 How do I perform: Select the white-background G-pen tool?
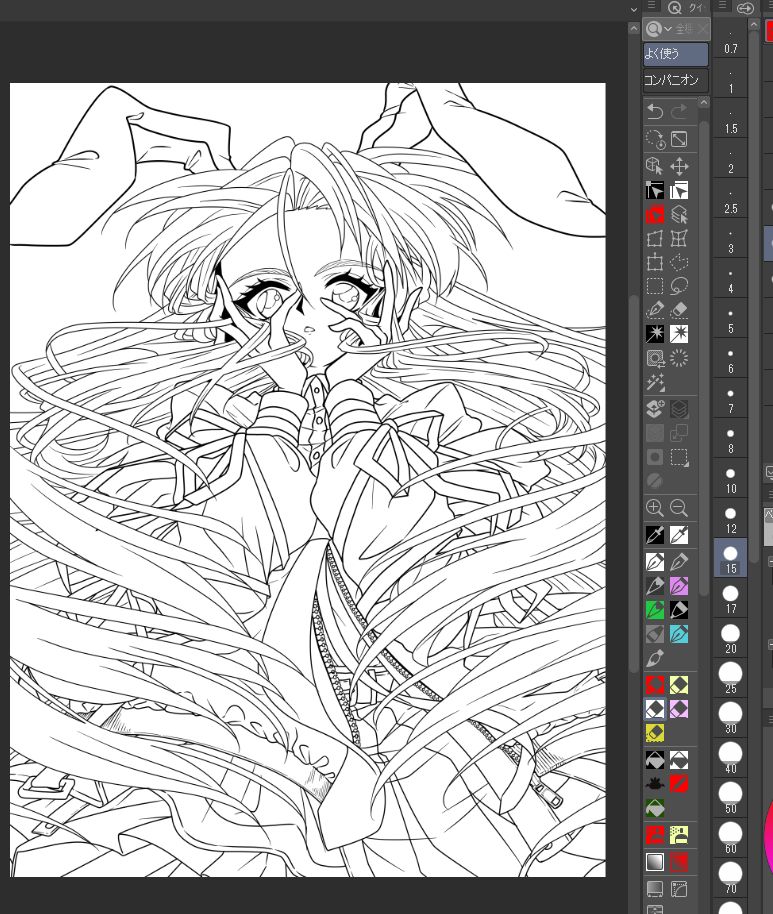(655, 562)
